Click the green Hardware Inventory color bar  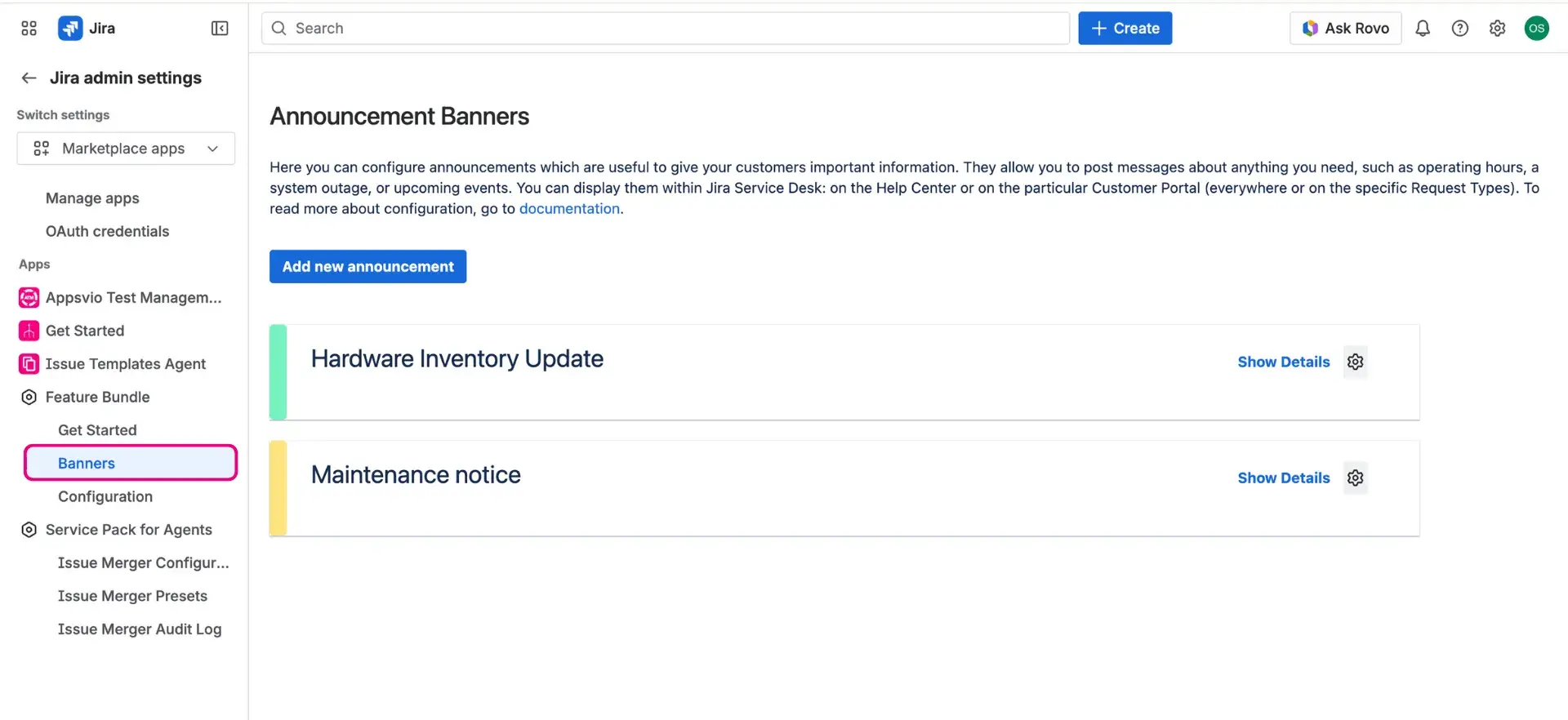tap(278, 372)
